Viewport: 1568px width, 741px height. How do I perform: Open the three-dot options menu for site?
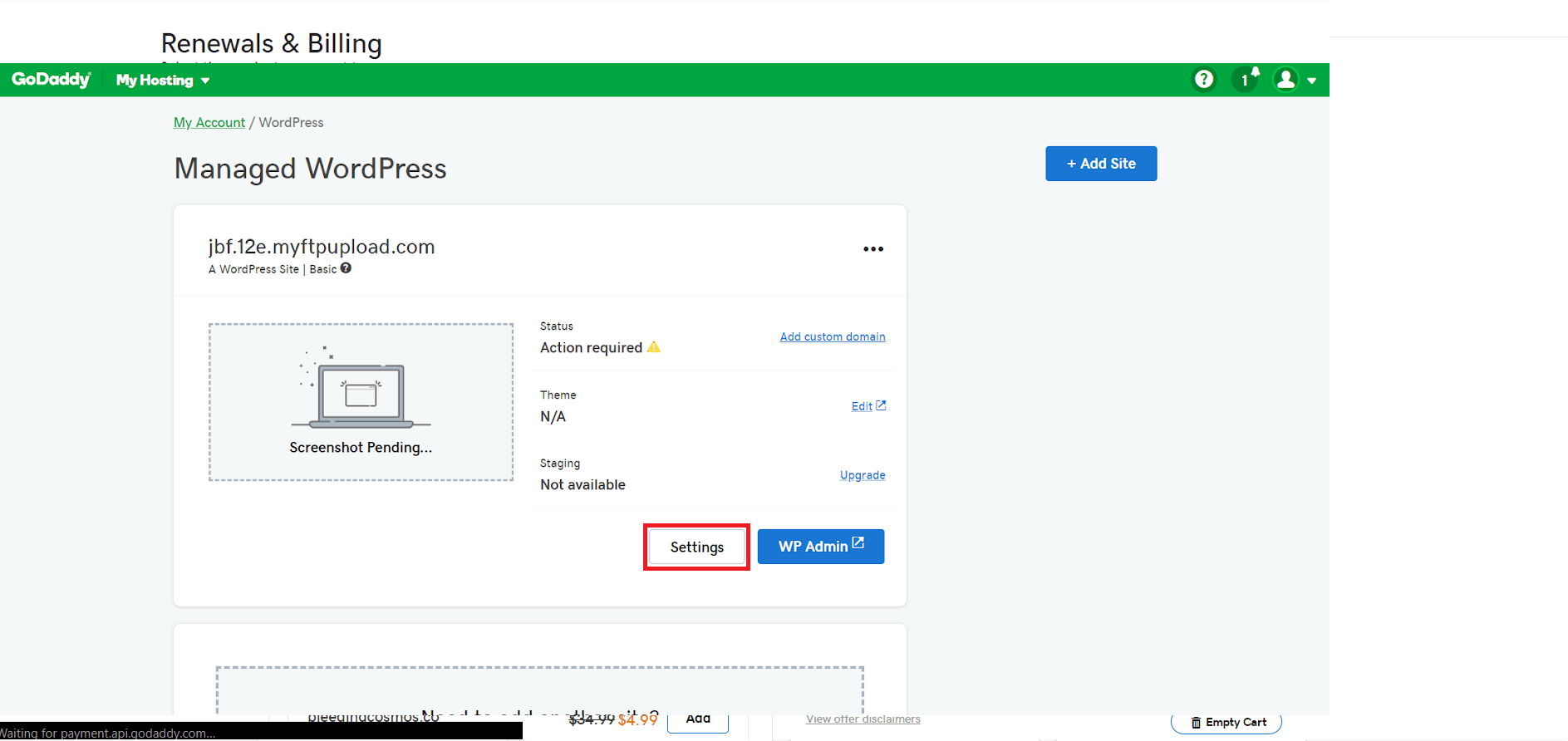(x=872, y=249)
